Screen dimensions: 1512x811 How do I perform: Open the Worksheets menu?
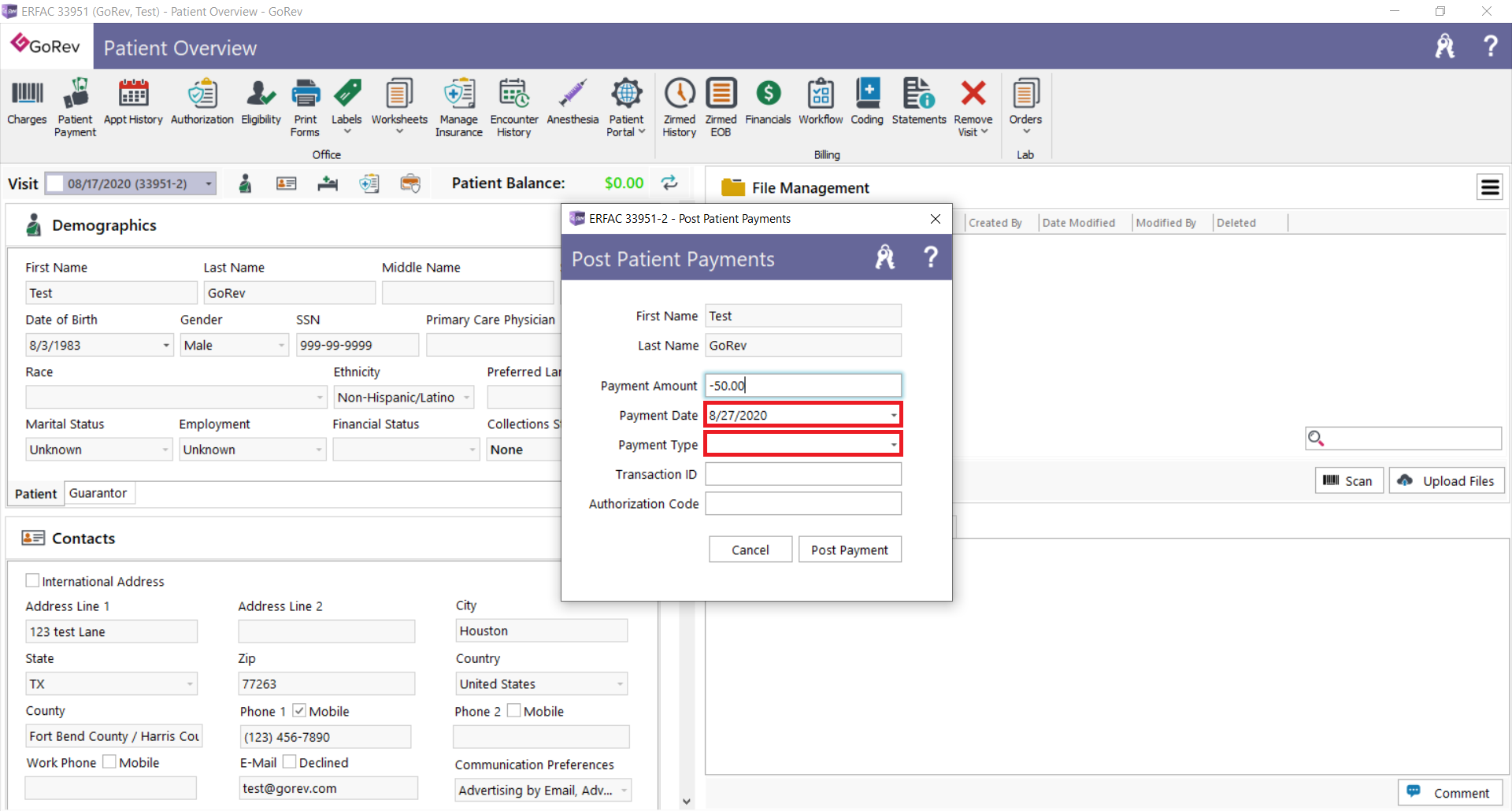[x=399, y=106]
